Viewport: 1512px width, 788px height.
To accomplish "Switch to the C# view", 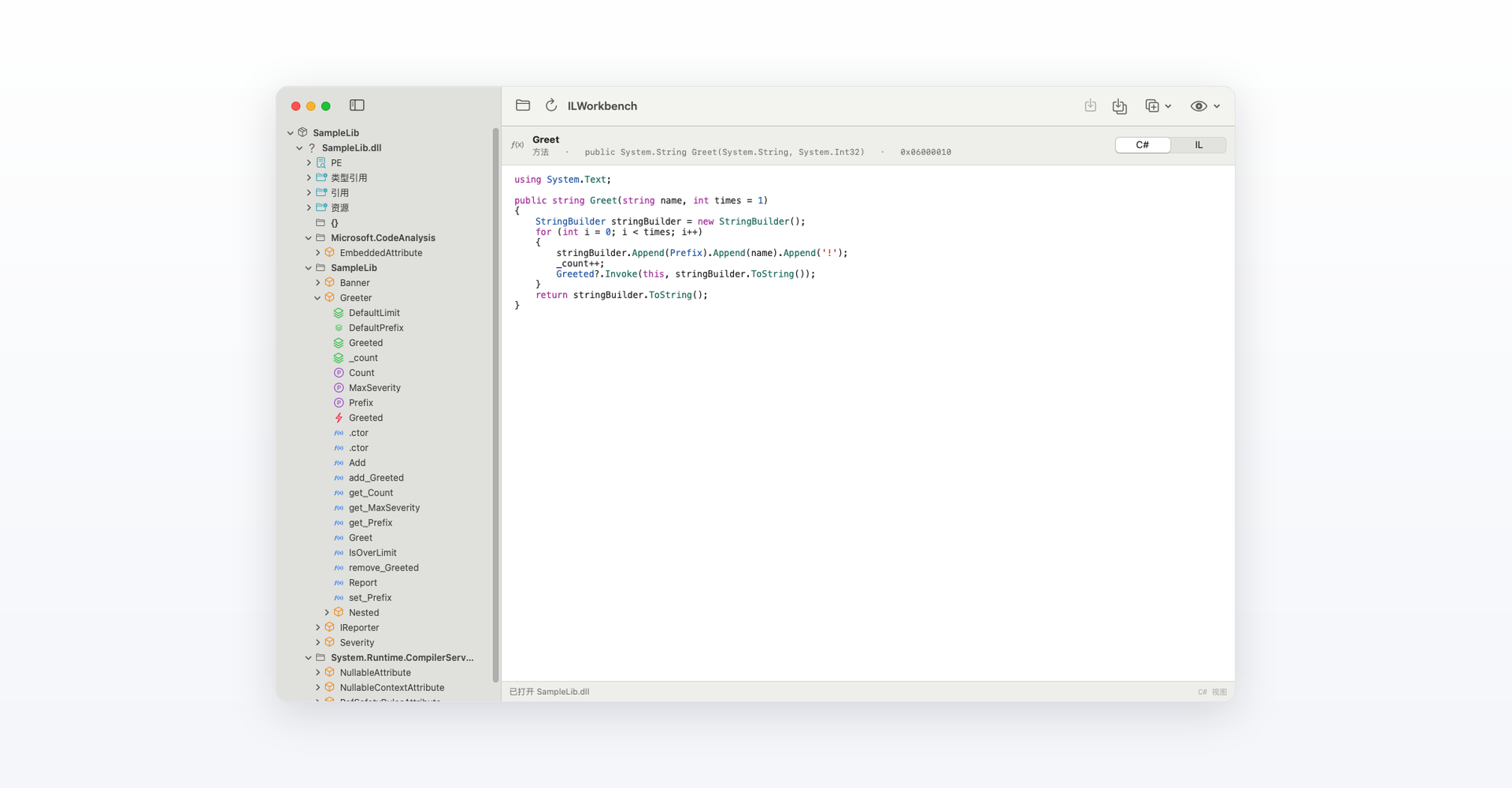I will point(1143,145).
